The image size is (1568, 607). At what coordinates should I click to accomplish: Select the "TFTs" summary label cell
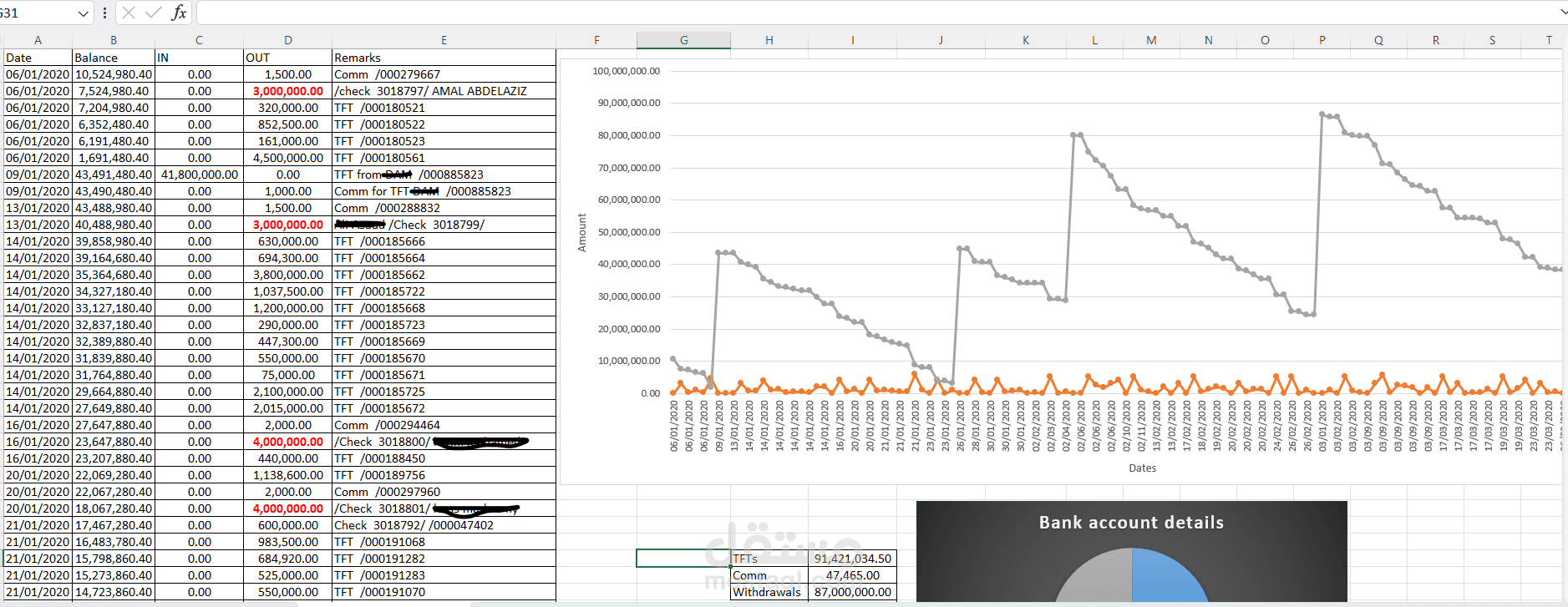769,559
